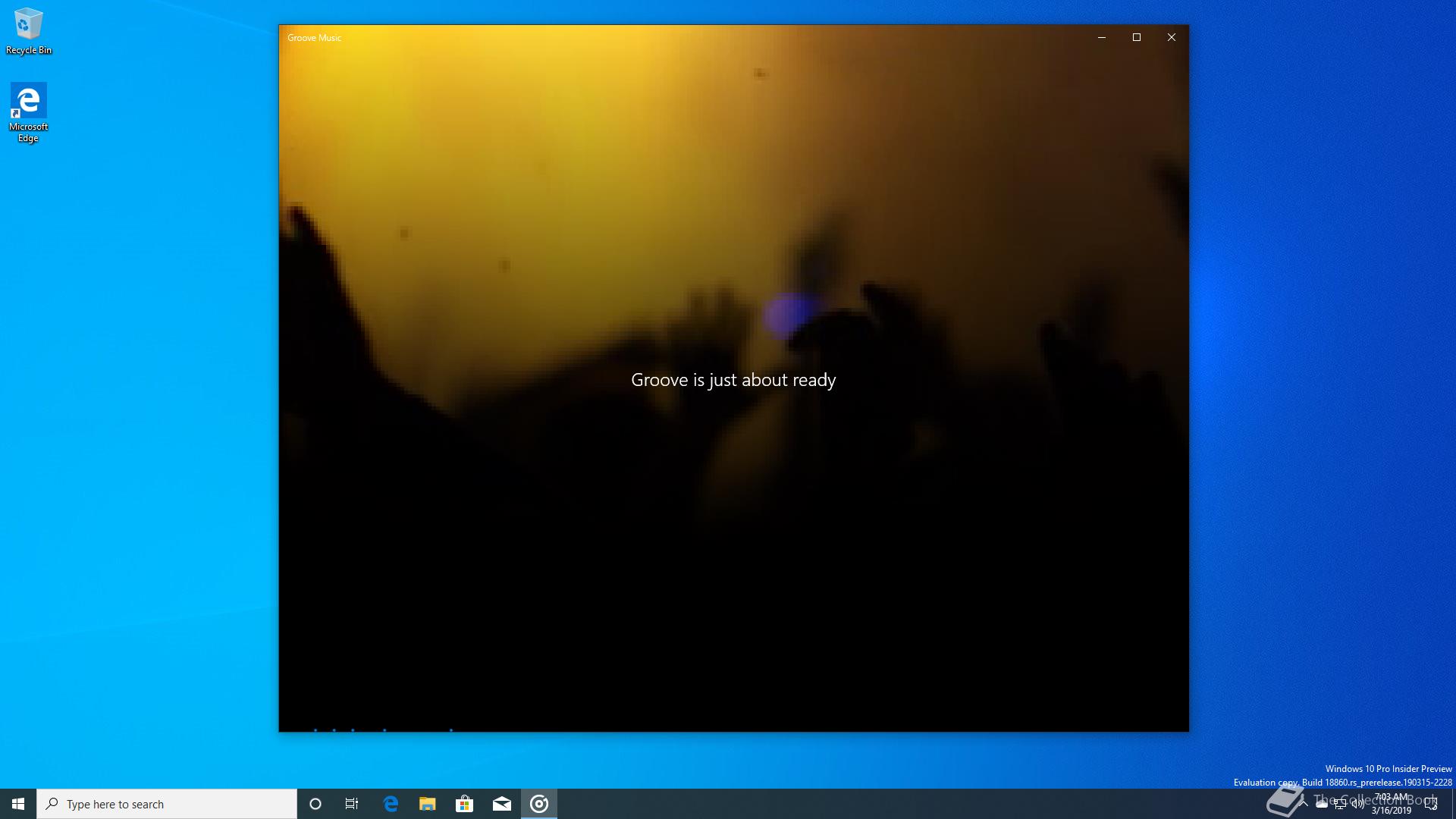Click the Groove Music taskbar icon
The height and width of the screenshot is (819, 1456).
pyautogui.click(x=539, y=804)
